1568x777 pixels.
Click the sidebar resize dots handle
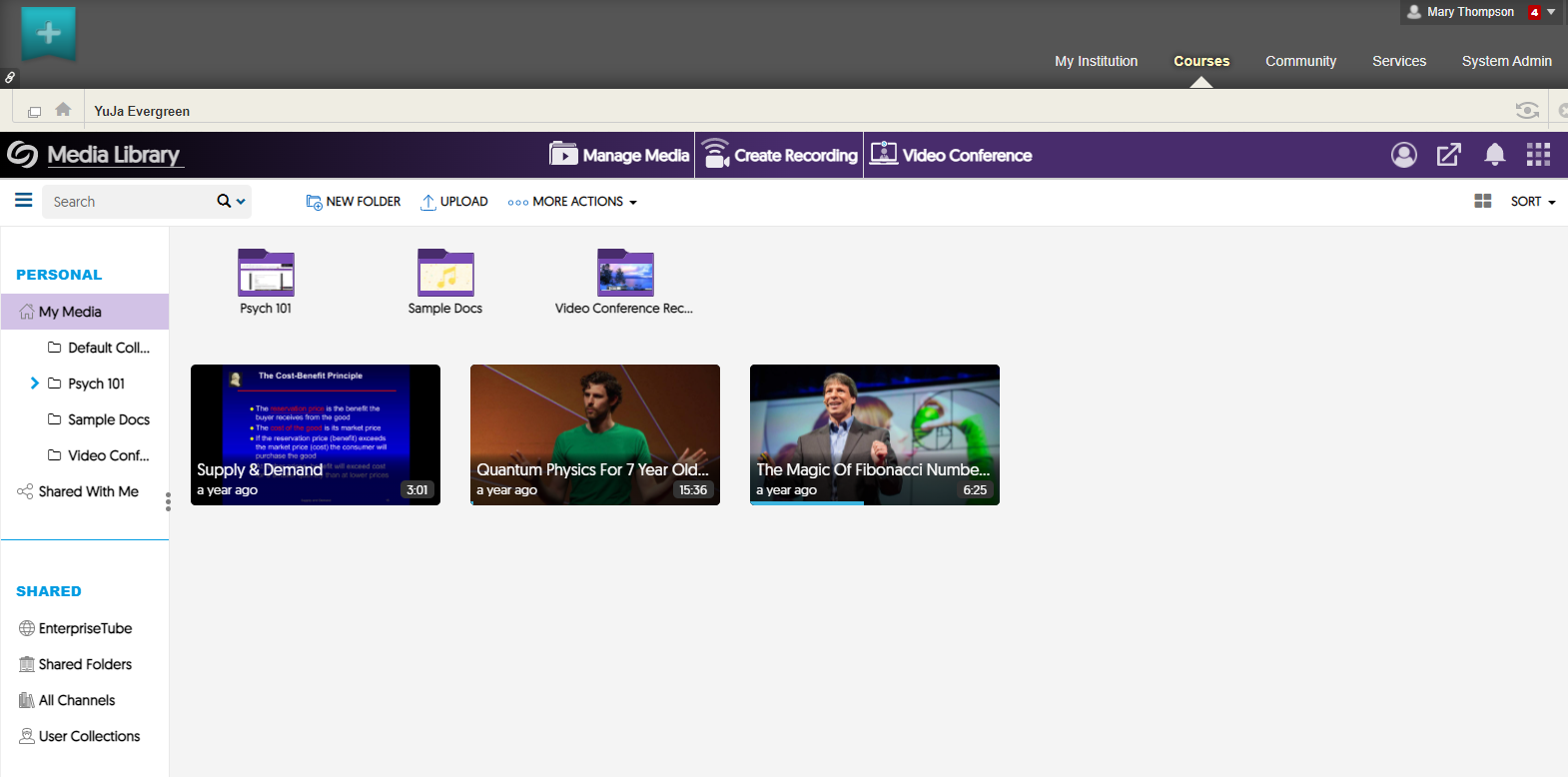coord(168,501)
